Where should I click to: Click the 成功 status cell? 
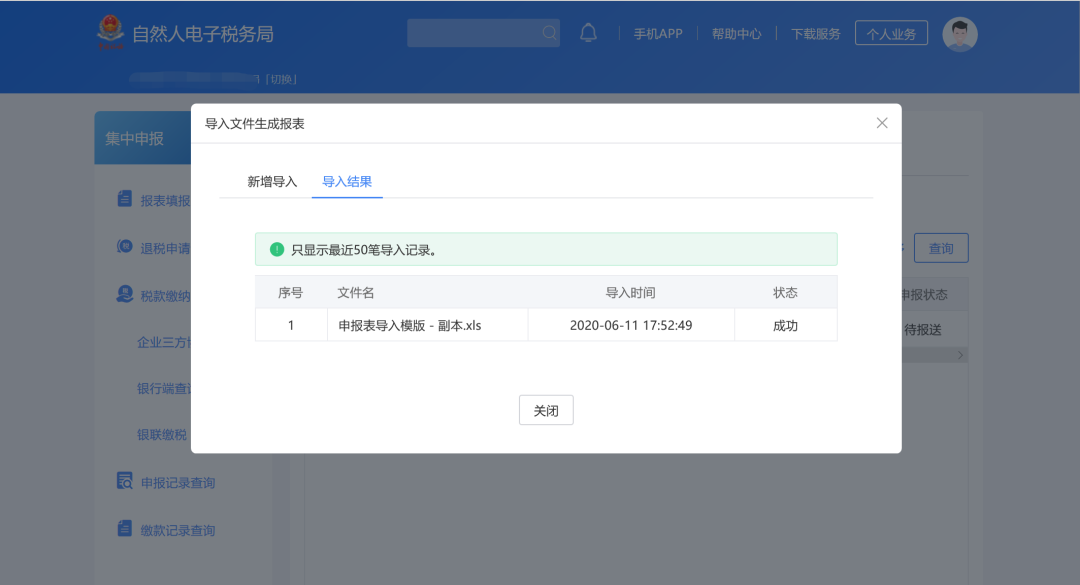(785, 326)
